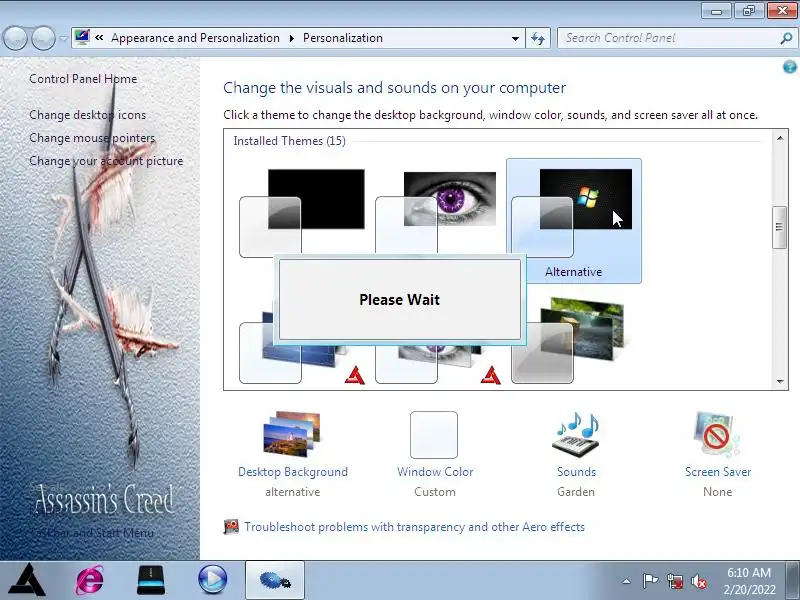The height and width of the screenshot is (600, 800).
Task: Click the Show desktop strip
Action: [x=793, y=580]
